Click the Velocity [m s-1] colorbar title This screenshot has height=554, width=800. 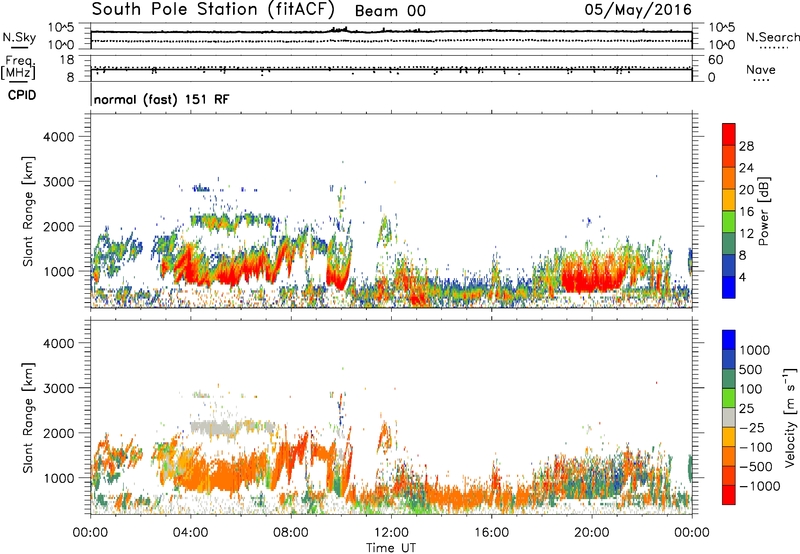(790, 417)
